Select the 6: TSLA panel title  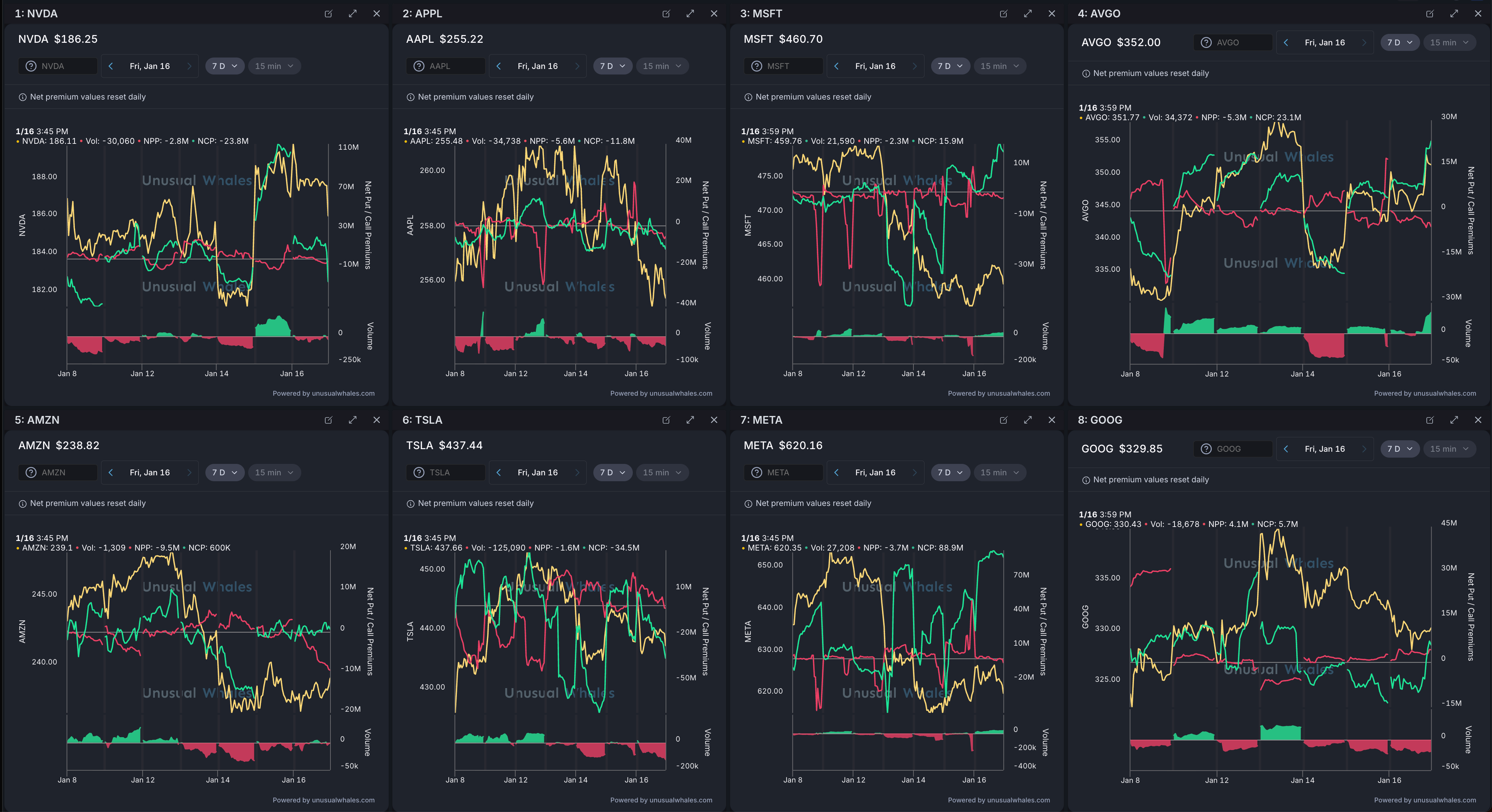422,420
